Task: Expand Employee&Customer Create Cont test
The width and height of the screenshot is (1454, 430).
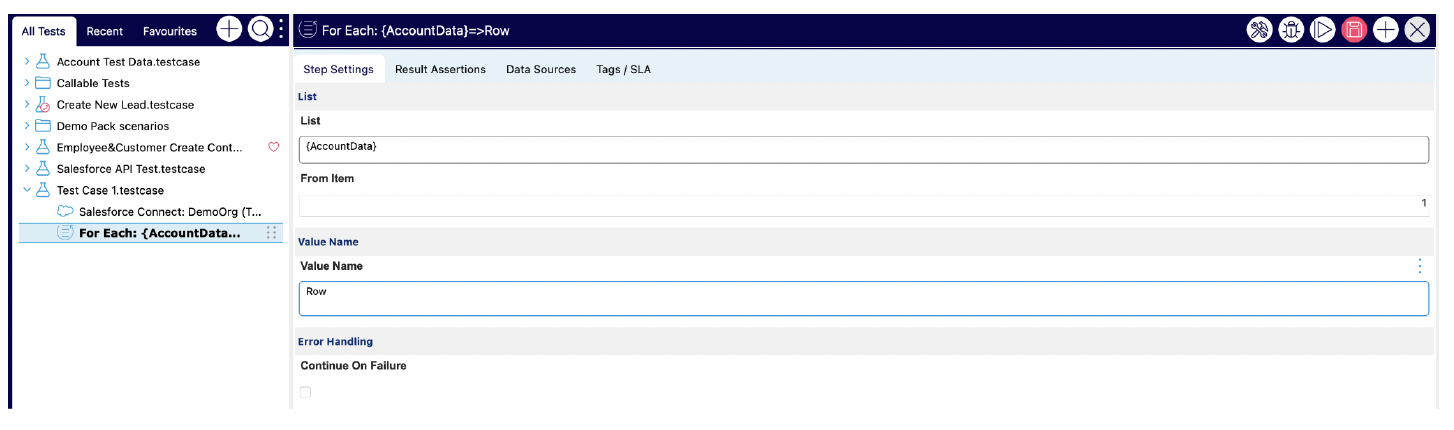Action: 27,147
